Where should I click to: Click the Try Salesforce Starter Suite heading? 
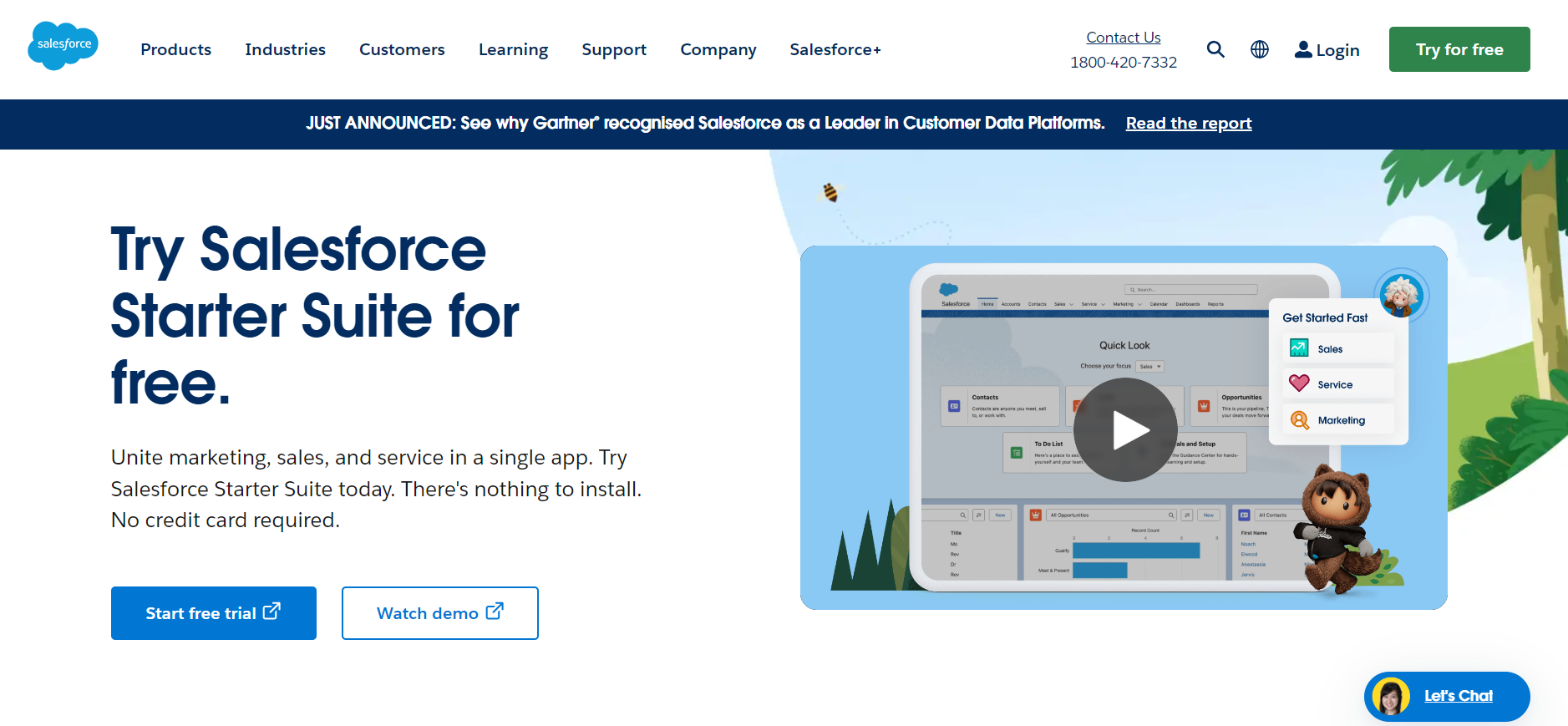[315, 316]
